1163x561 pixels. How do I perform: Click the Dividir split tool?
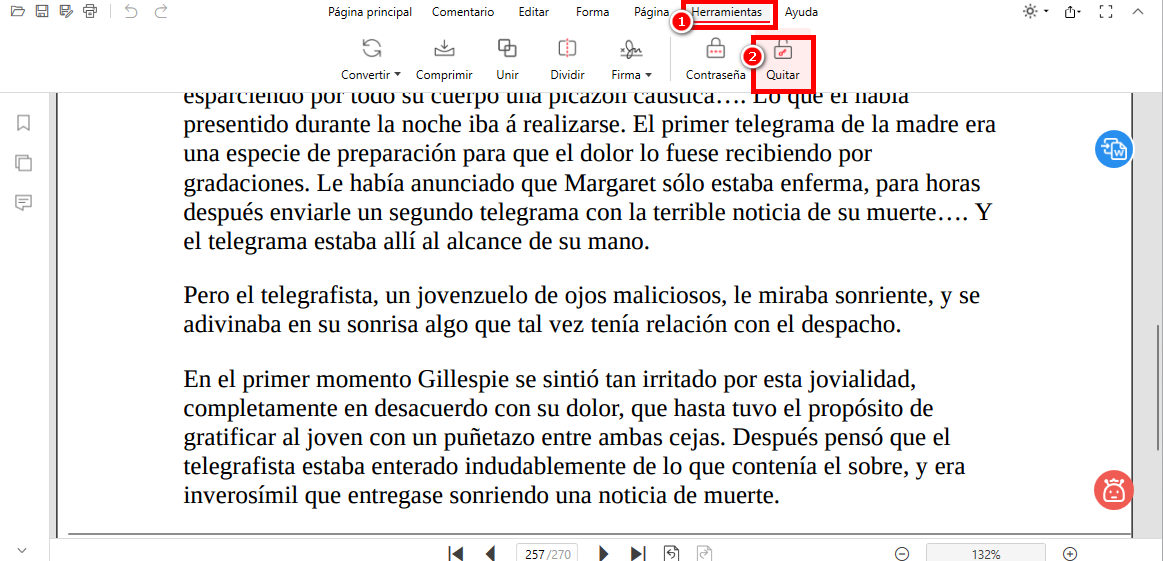pos(567,59)
